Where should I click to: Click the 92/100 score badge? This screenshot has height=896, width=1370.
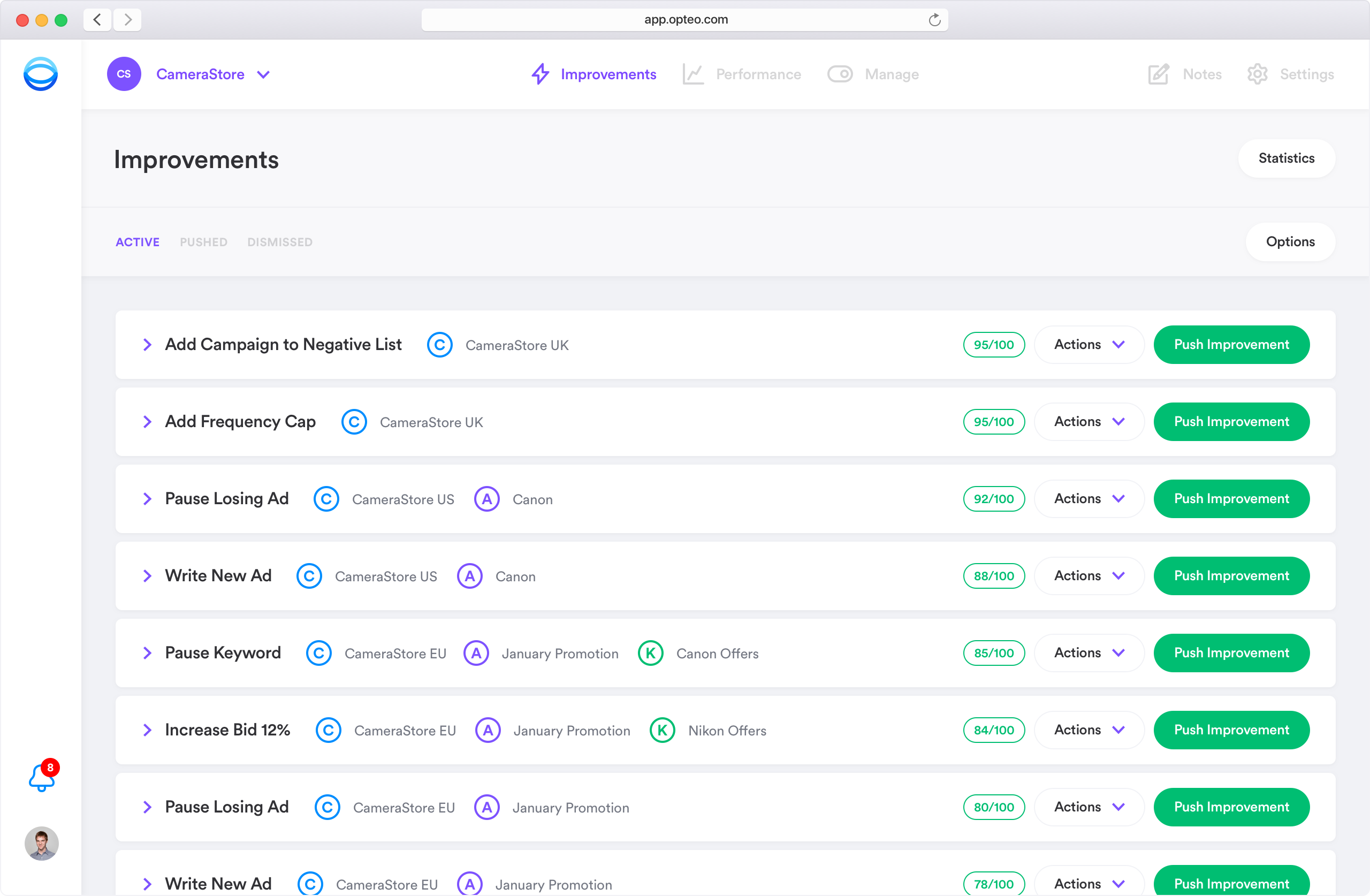[994, 499]
